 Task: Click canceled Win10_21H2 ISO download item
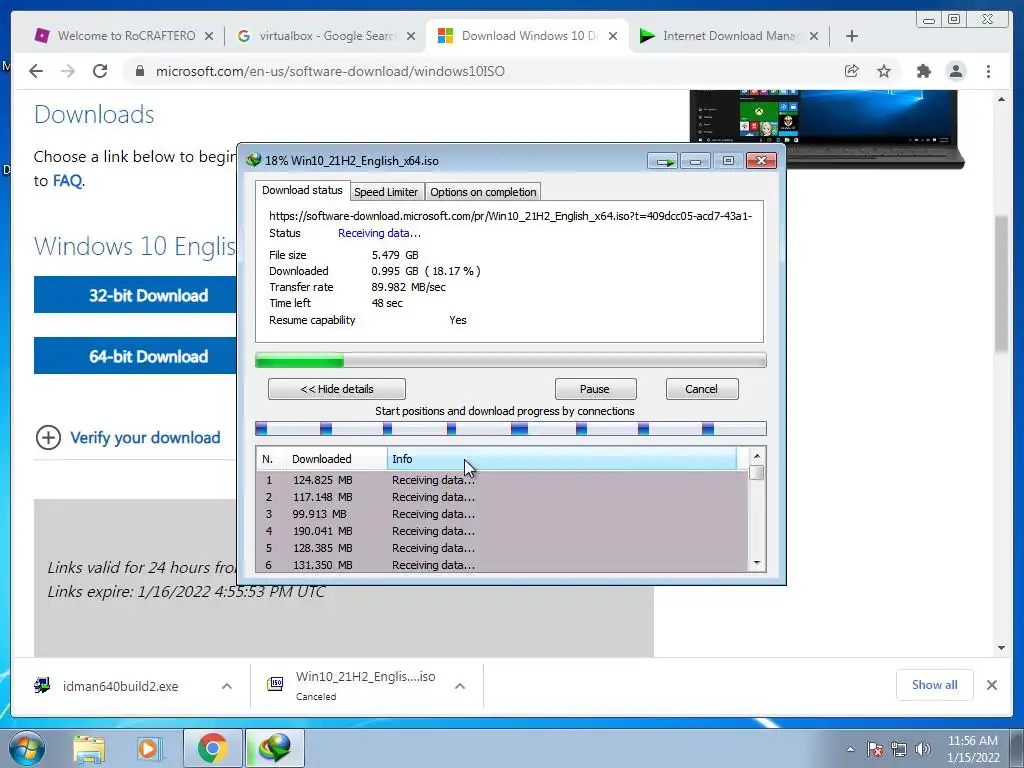click(353, 686)
